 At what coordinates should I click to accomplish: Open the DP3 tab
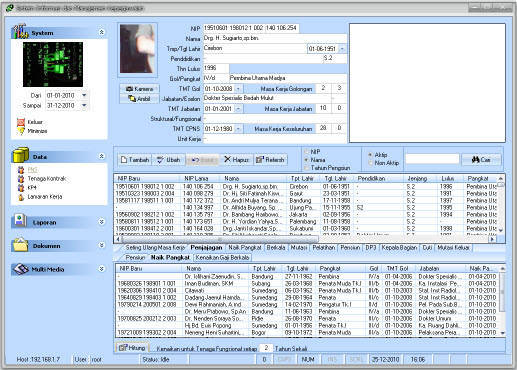(x=371, y=248)
